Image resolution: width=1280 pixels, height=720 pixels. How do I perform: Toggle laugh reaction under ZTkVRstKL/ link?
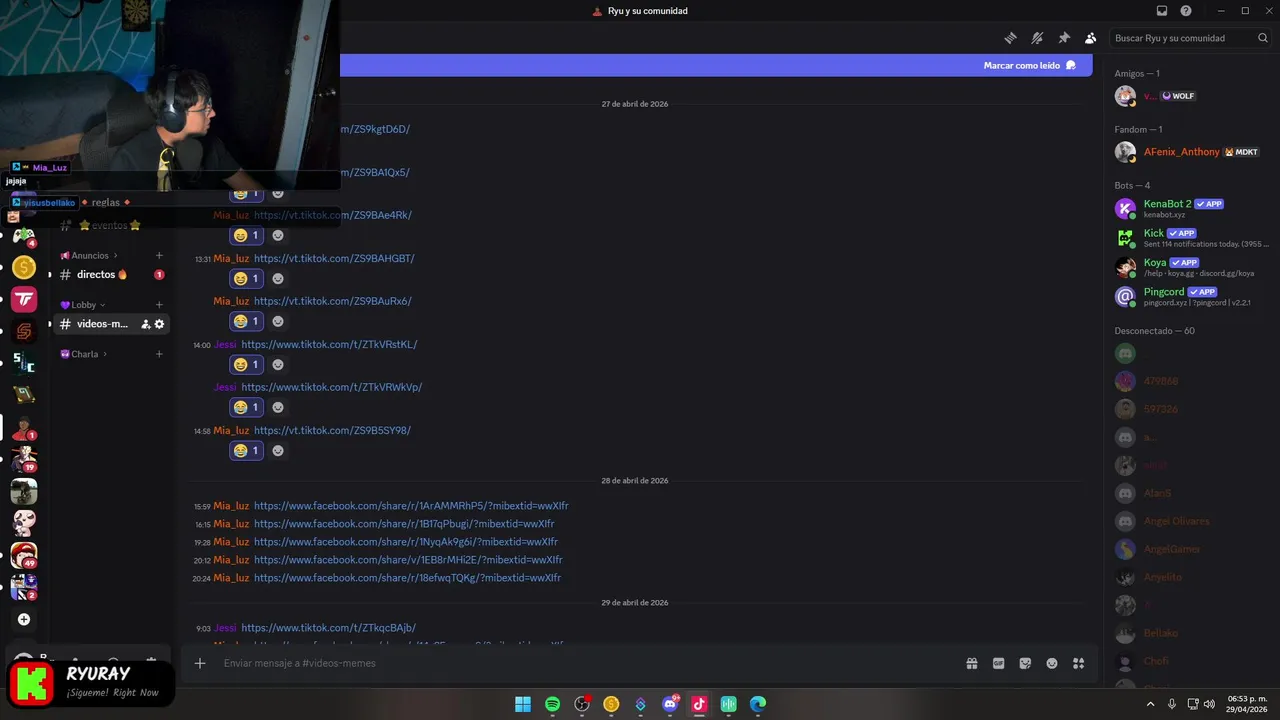coord(246,364)
